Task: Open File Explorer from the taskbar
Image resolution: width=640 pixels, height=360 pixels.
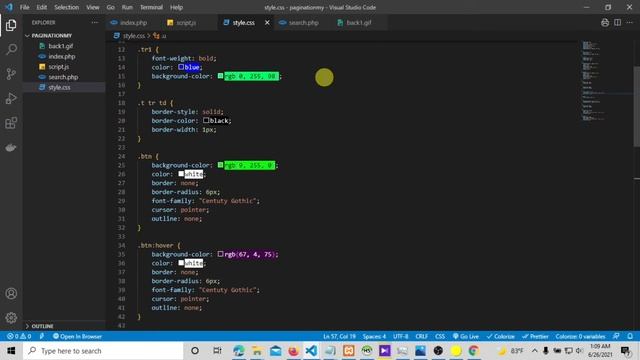Action: 257,351
